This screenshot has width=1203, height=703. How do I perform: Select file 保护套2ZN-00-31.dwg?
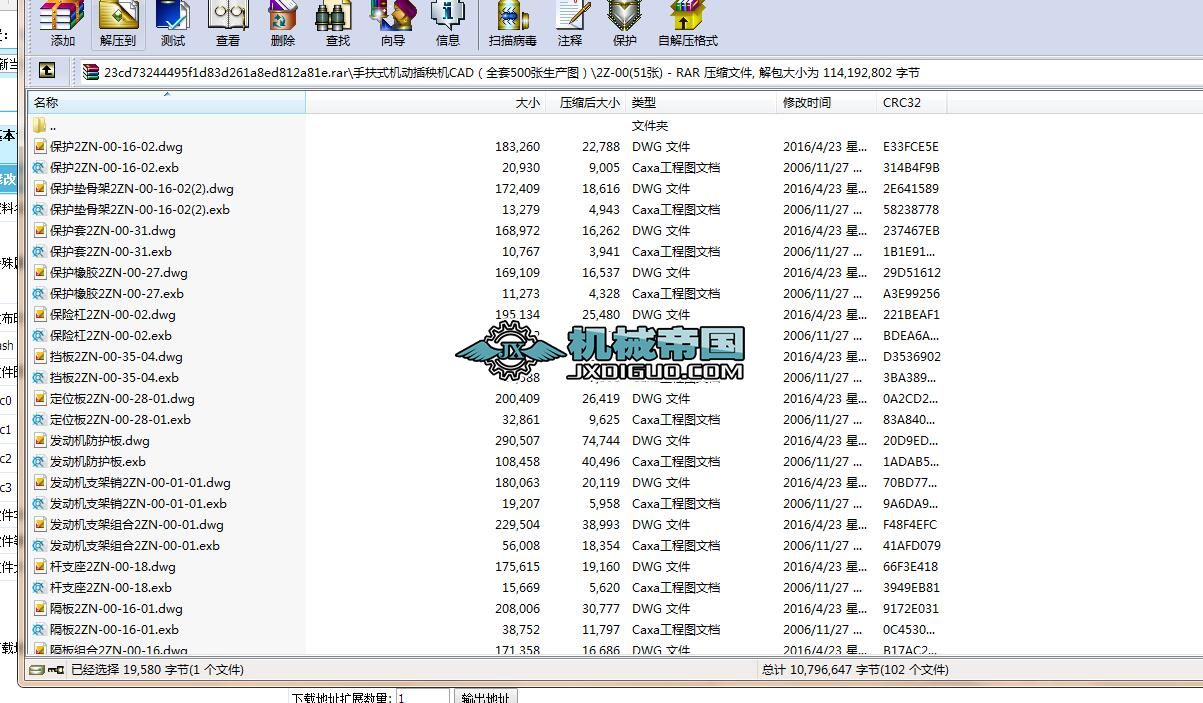pyautogui.click(x=112, y=230)
